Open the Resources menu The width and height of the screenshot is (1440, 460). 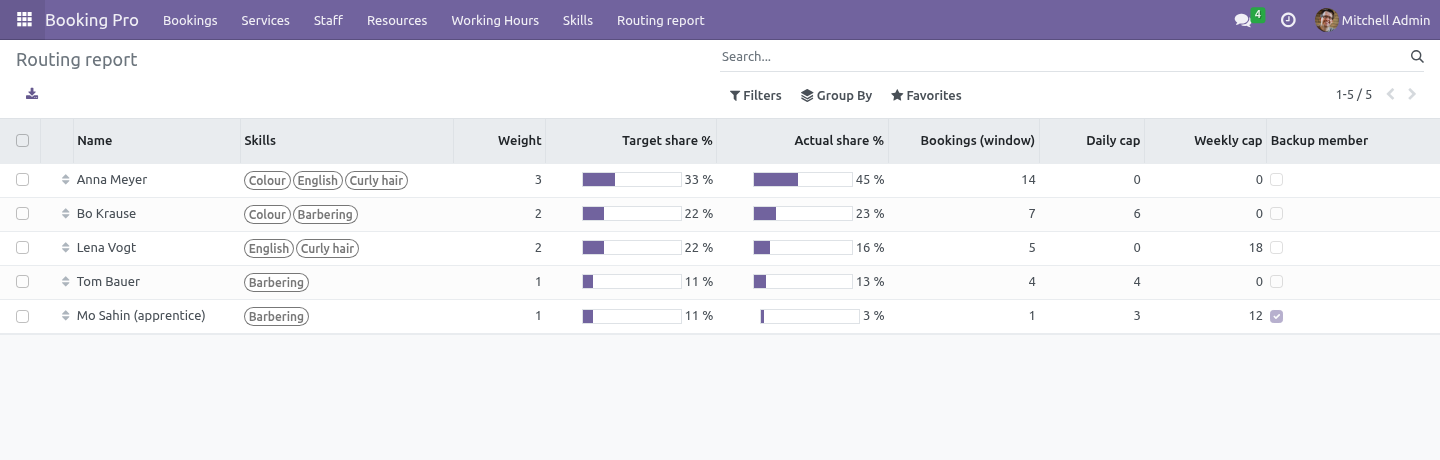pyautogui.click(x=397, y=20)
